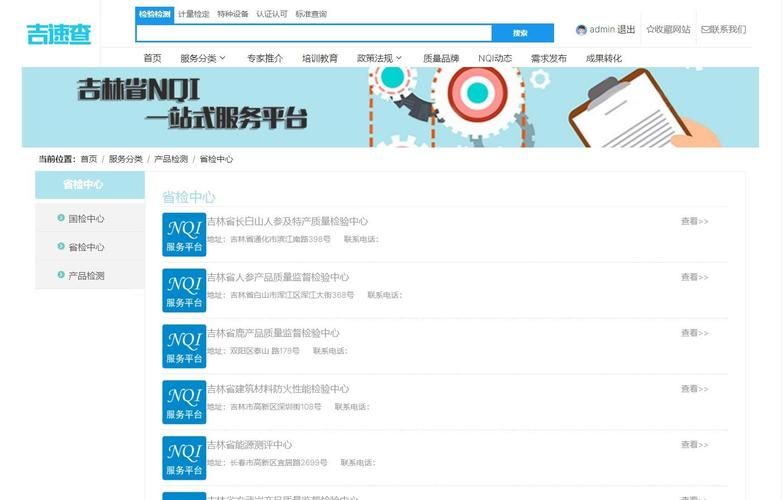Click NQI logo beside 吉林省建筑材料防火性能检验中心

184,402
